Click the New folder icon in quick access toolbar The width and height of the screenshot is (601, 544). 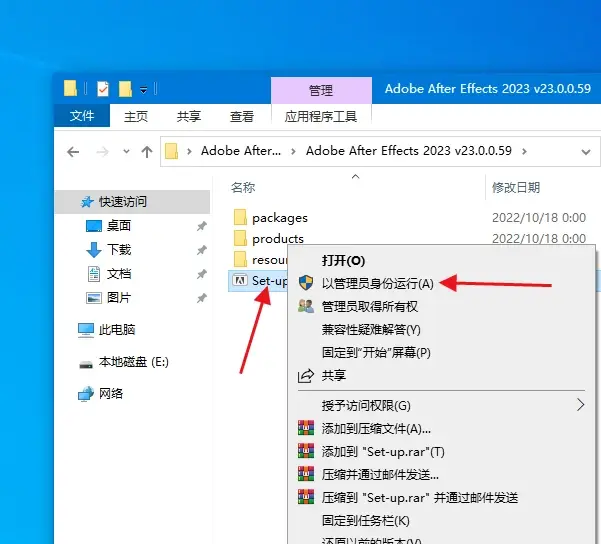click(x=125, y=89)
